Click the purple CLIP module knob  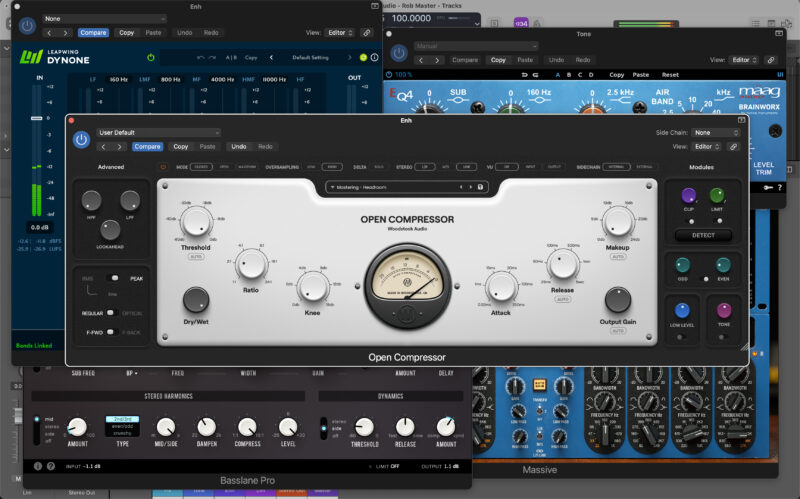(688, 196)
